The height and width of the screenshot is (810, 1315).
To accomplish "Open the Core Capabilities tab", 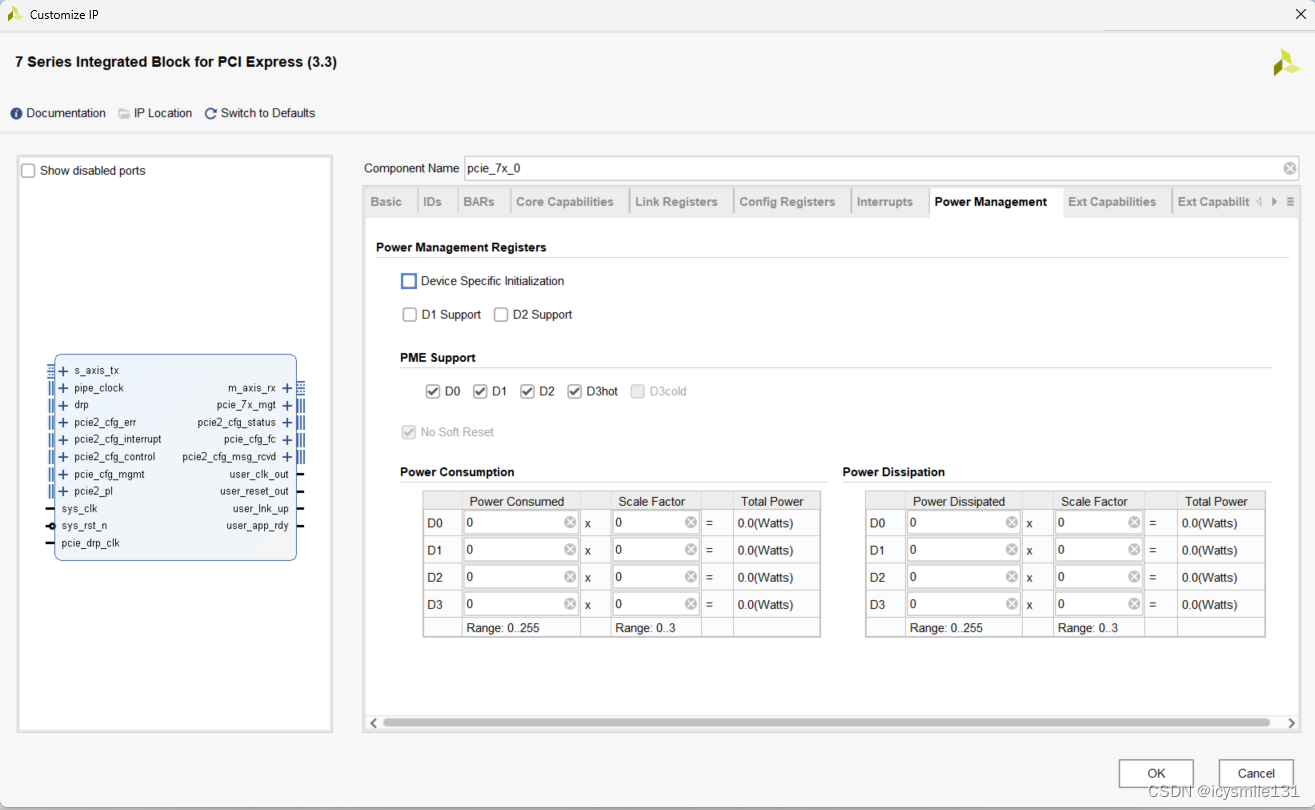I will [x=565, y=202].
